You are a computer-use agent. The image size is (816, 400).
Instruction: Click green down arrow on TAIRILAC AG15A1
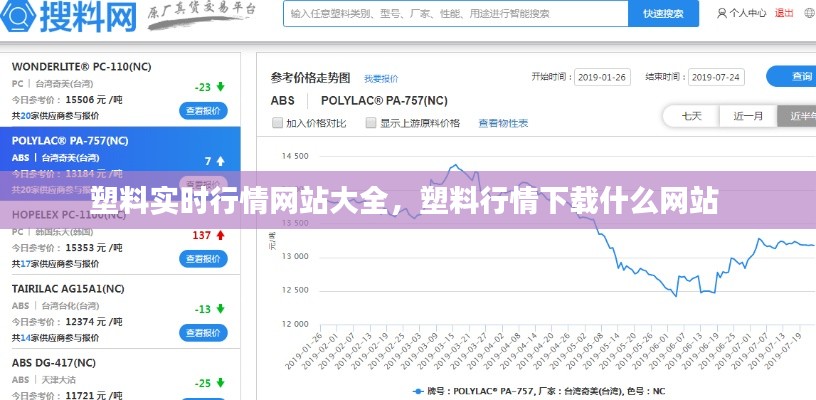(220, 309)
